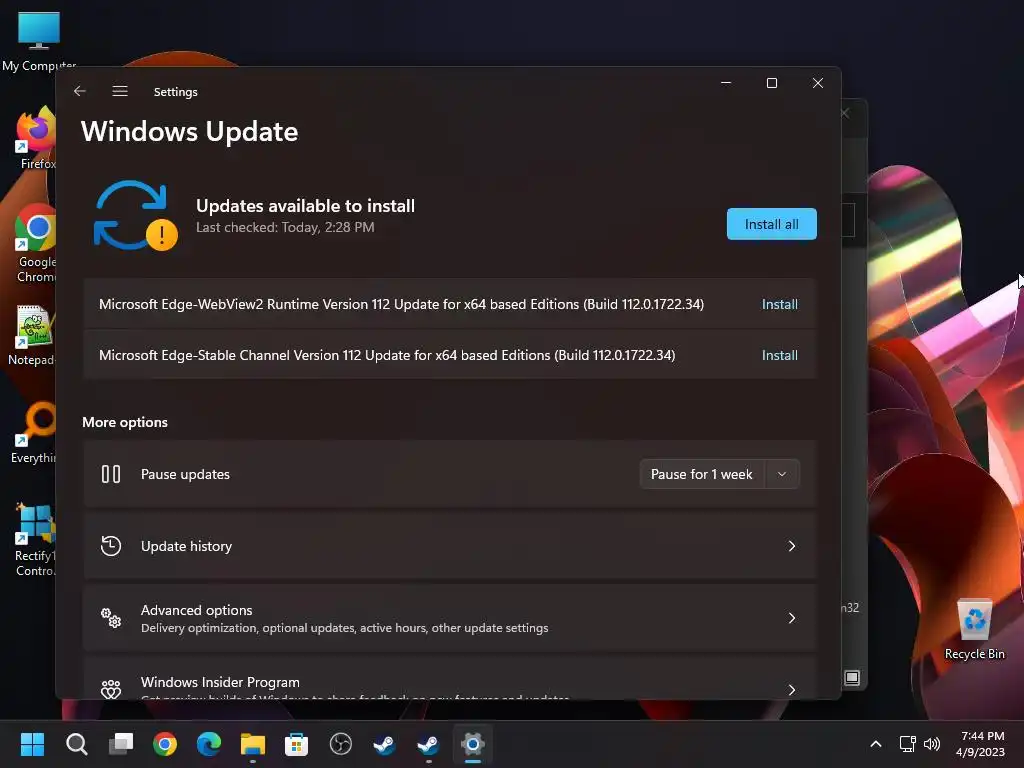Open Task View from the taskbar
Screen dimensions: 1024x768
tap(121, 744)
